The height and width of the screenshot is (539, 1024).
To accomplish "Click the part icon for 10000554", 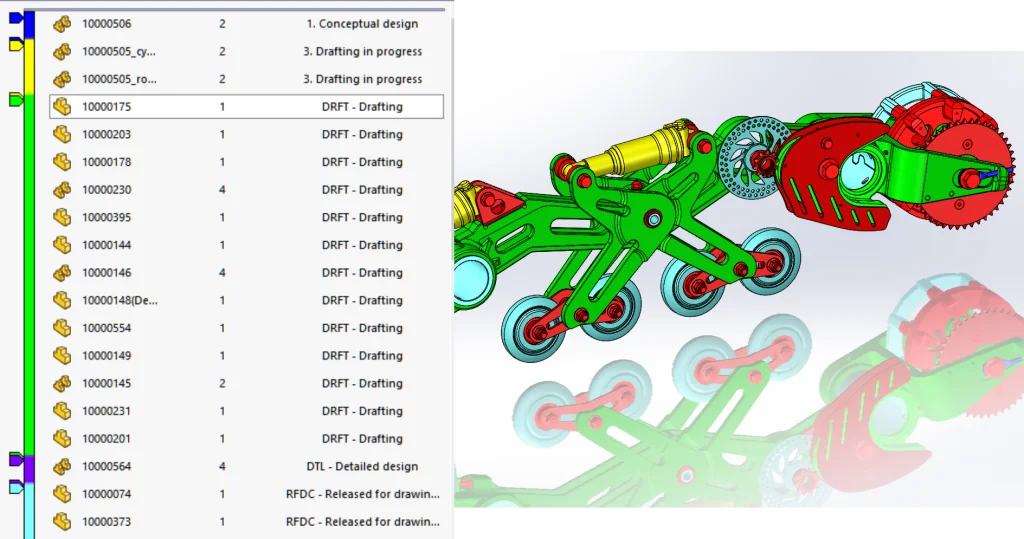I will [62, 328].
